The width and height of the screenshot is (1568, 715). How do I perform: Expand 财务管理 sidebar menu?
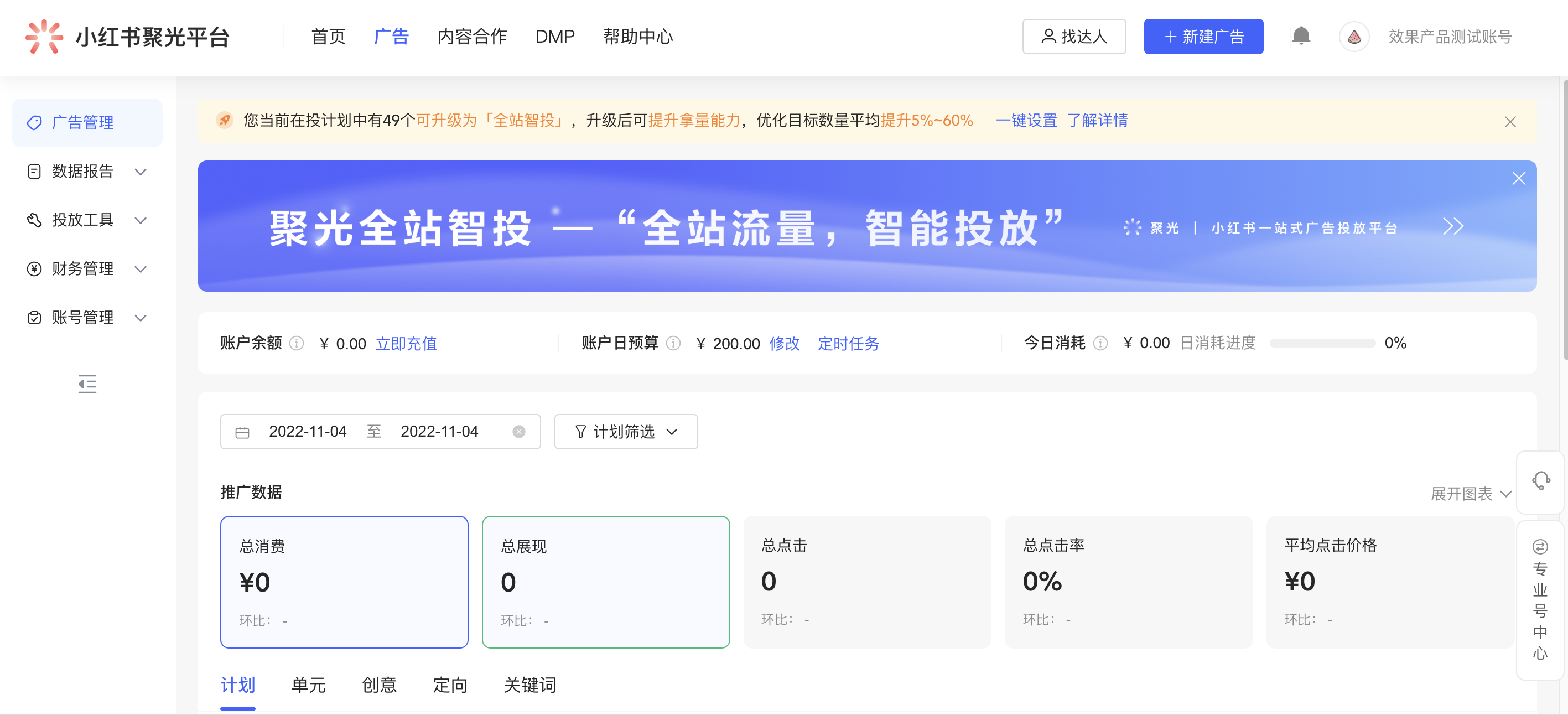(x=87, y=268)
